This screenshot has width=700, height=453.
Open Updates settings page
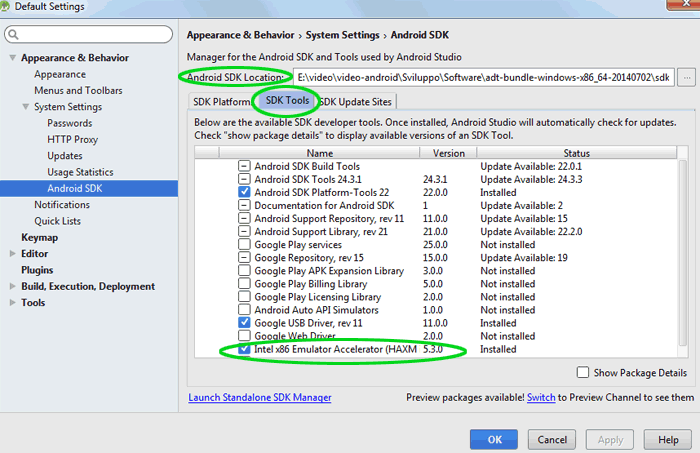[x=65, y=155]
